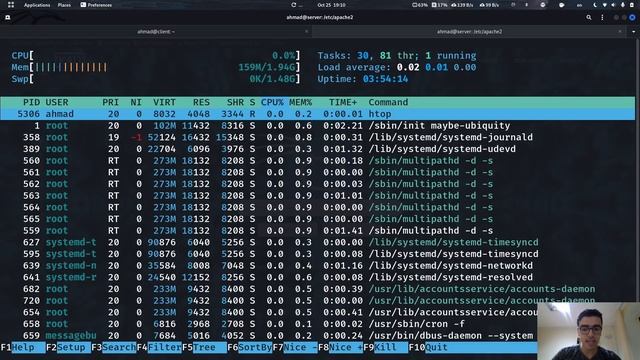Click F8 Nice + in htop footer
The image size is (640, 360).
(x=340, y=347)
